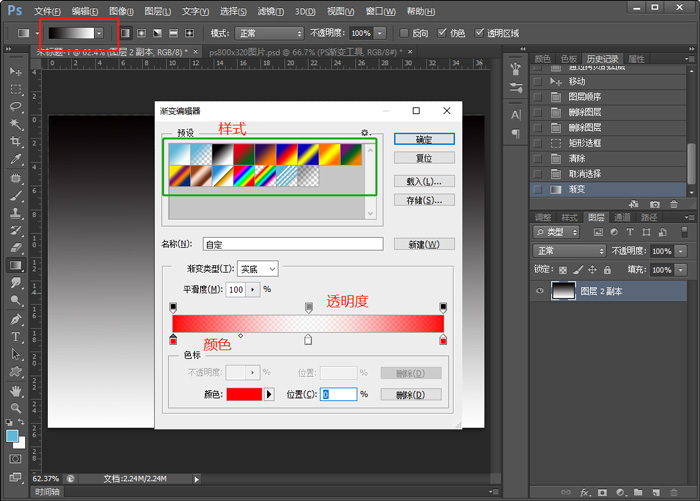Open the 渐变类型 dropdown
700x501 pixels.
[x=258, y=269]
